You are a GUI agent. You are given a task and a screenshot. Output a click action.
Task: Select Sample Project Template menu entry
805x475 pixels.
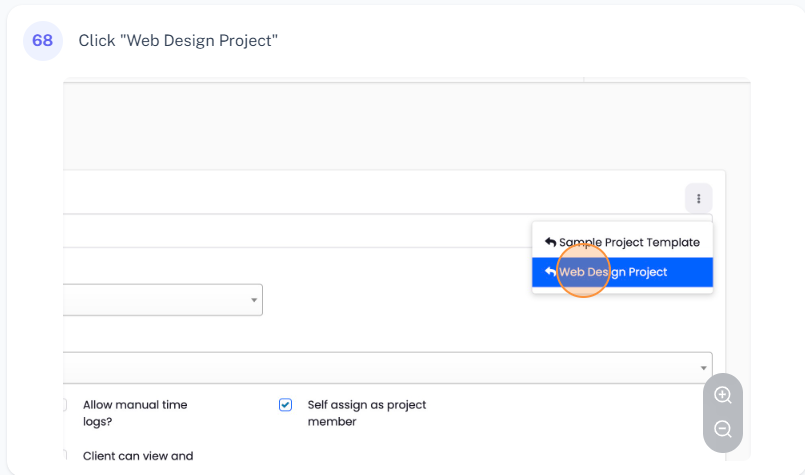628,242
